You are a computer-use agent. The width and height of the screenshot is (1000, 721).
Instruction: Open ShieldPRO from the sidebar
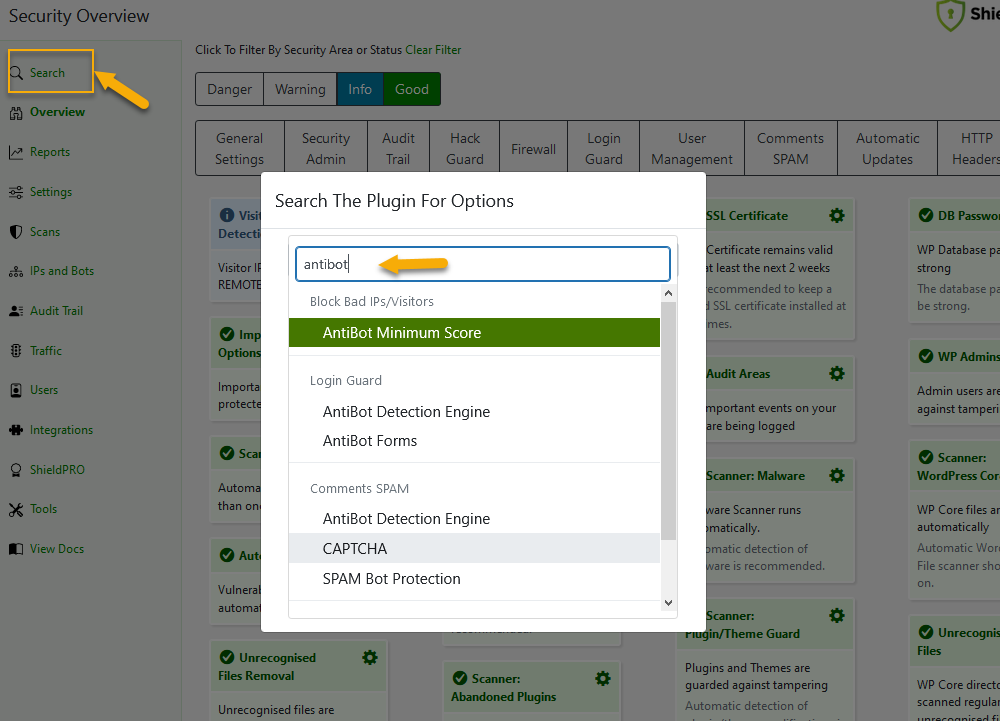pyautogui.click(x=57, y=469)
